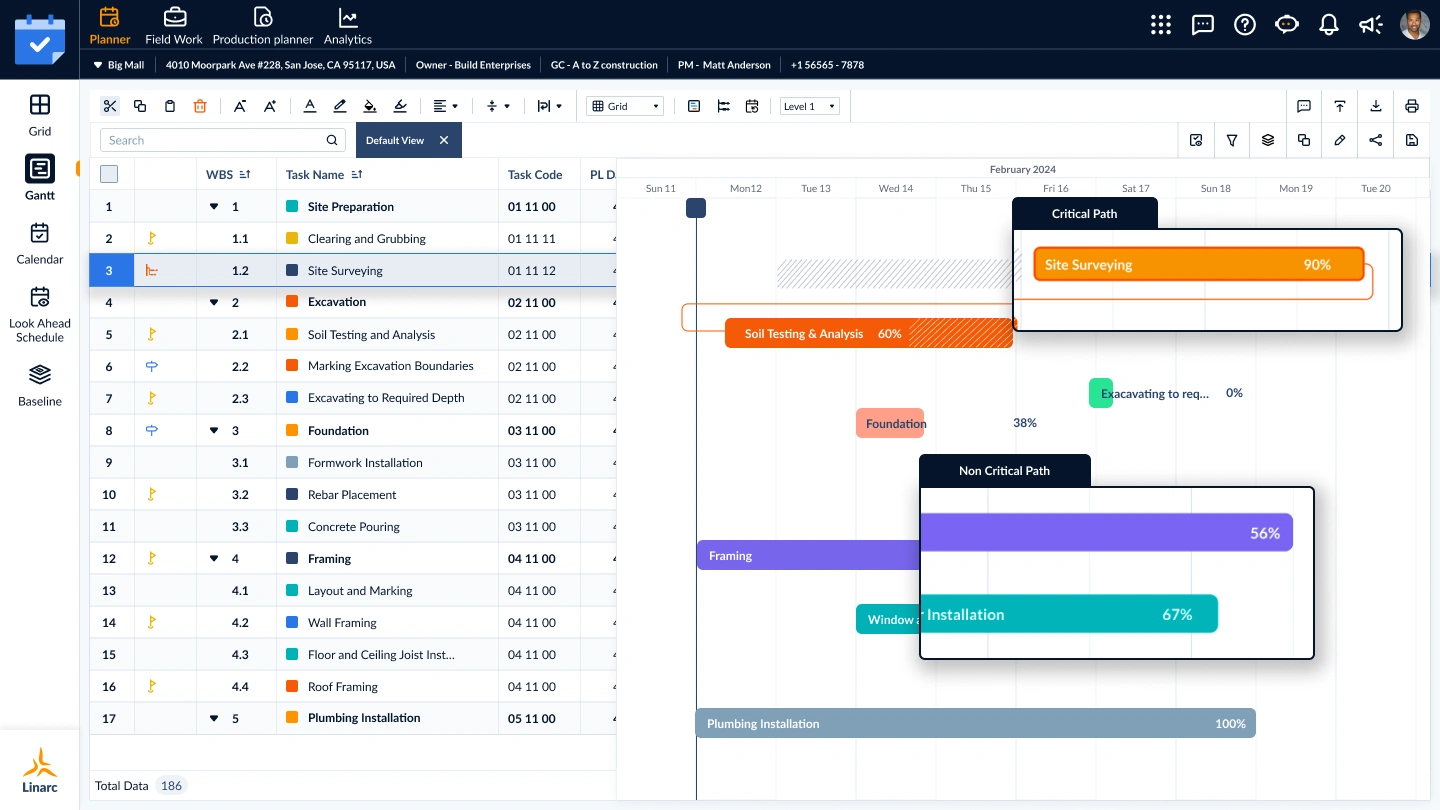The height and width of the screenshot is (810, 1440).
Task: Click the Search input field
Action: click(x=223, y=140)
